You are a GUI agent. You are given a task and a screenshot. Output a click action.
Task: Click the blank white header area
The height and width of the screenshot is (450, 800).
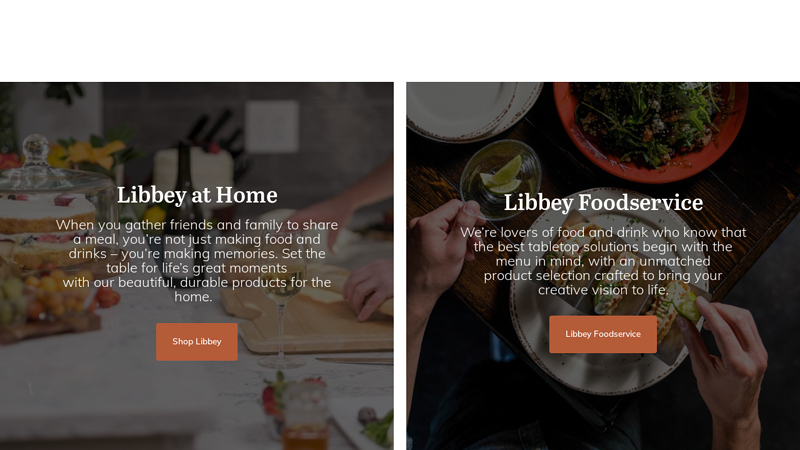tap(400, 40)
